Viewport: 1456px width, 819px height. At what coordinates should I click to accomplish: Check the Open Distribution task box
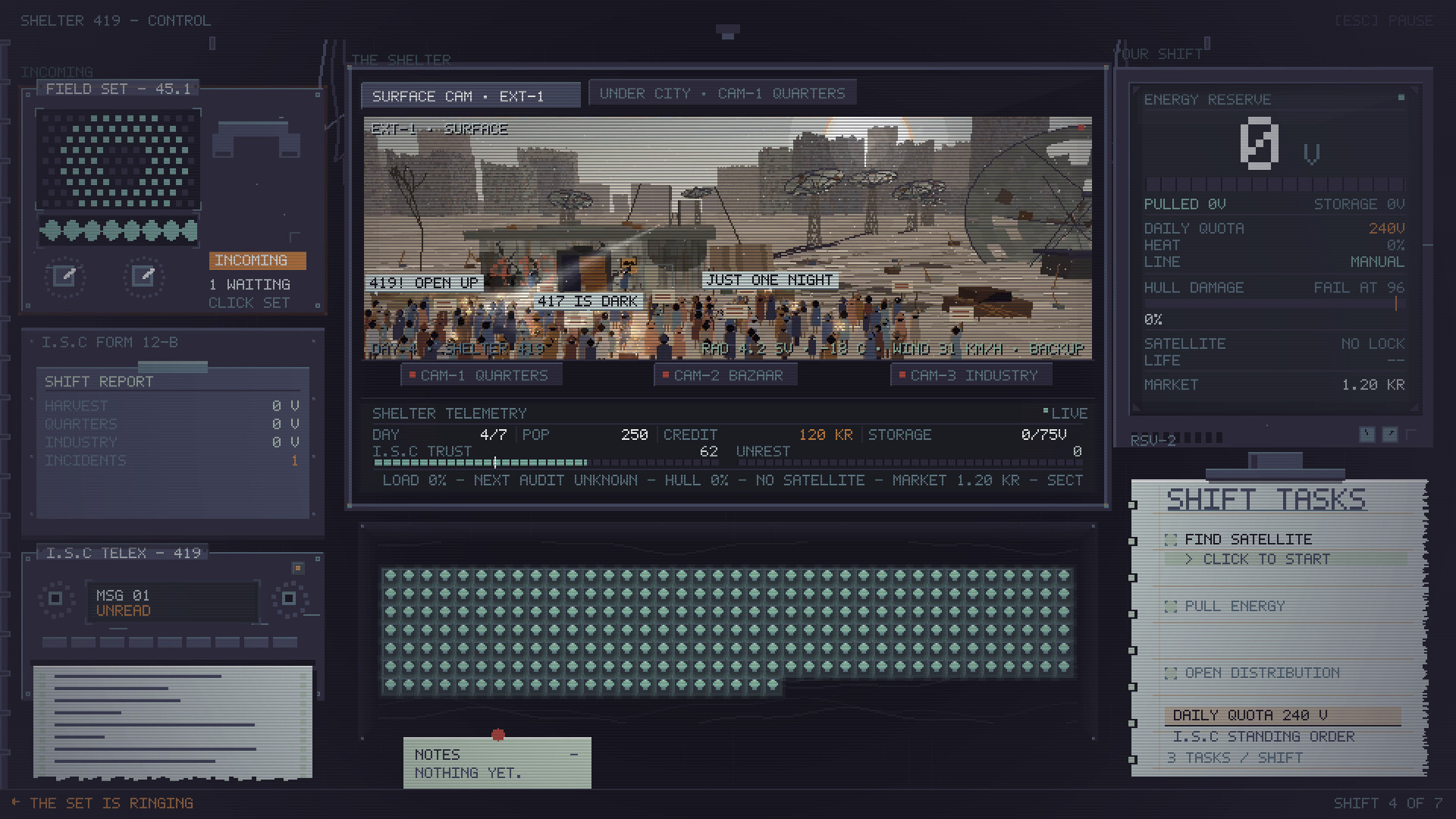(x=1171, y=673)
